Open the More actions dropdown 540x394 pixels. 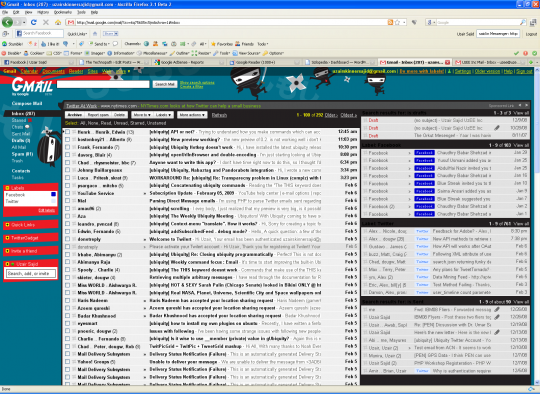(x=192, y=115)
